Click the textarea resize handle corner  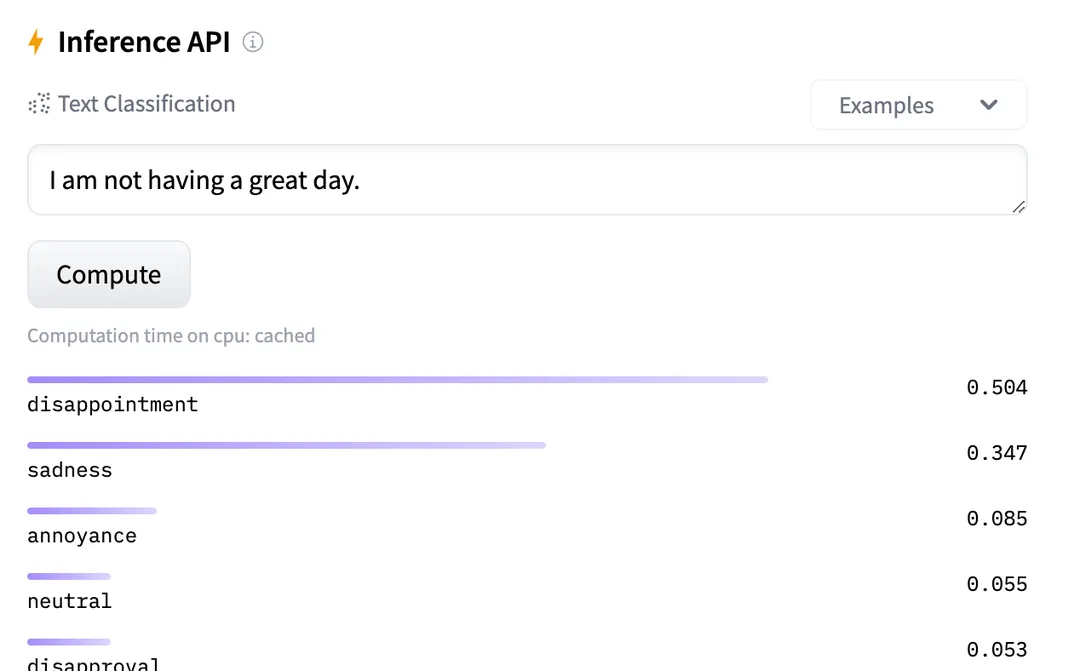[1018, 206]
